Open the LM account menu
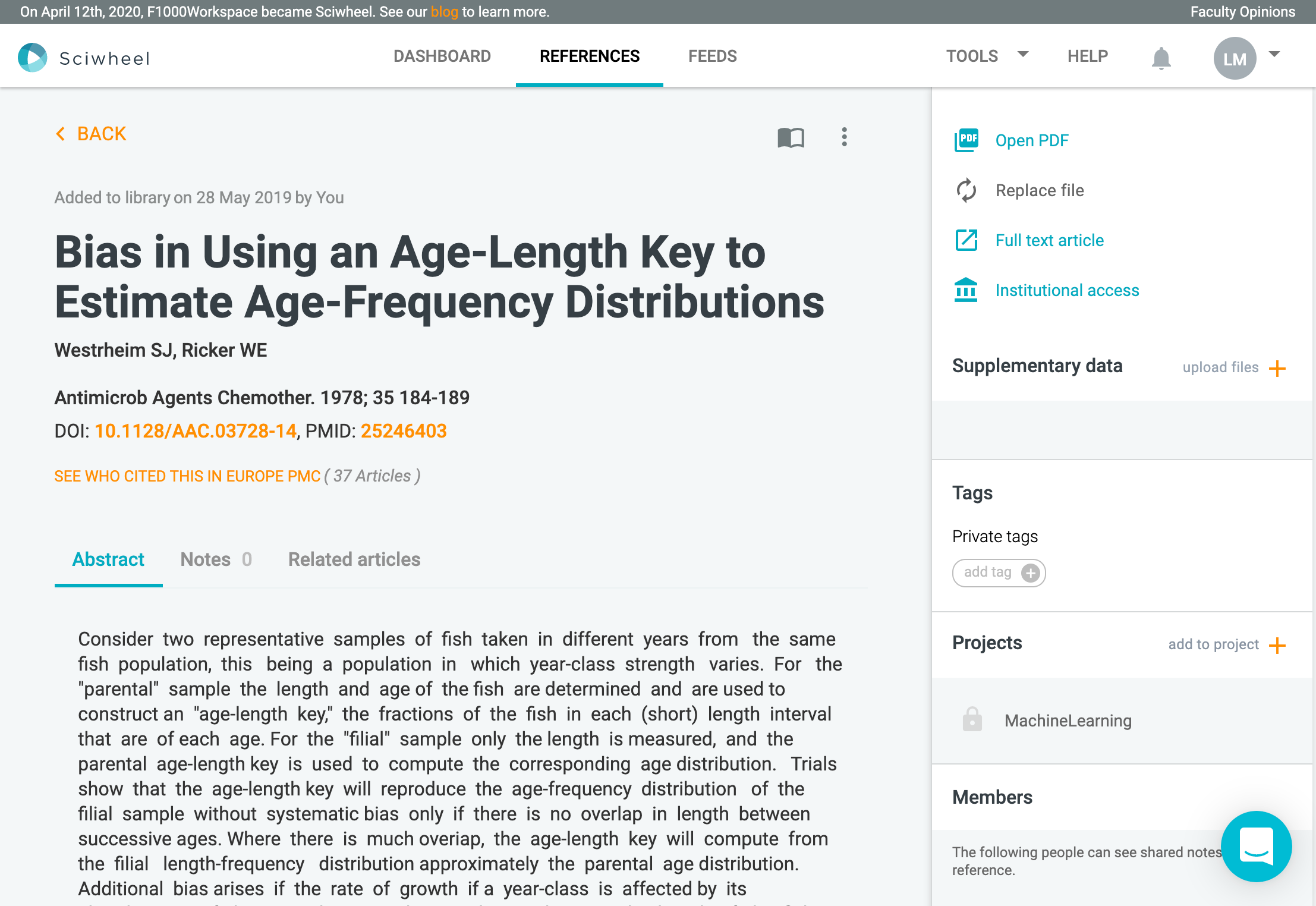Screen dimensions: 1316x906 1236,58
